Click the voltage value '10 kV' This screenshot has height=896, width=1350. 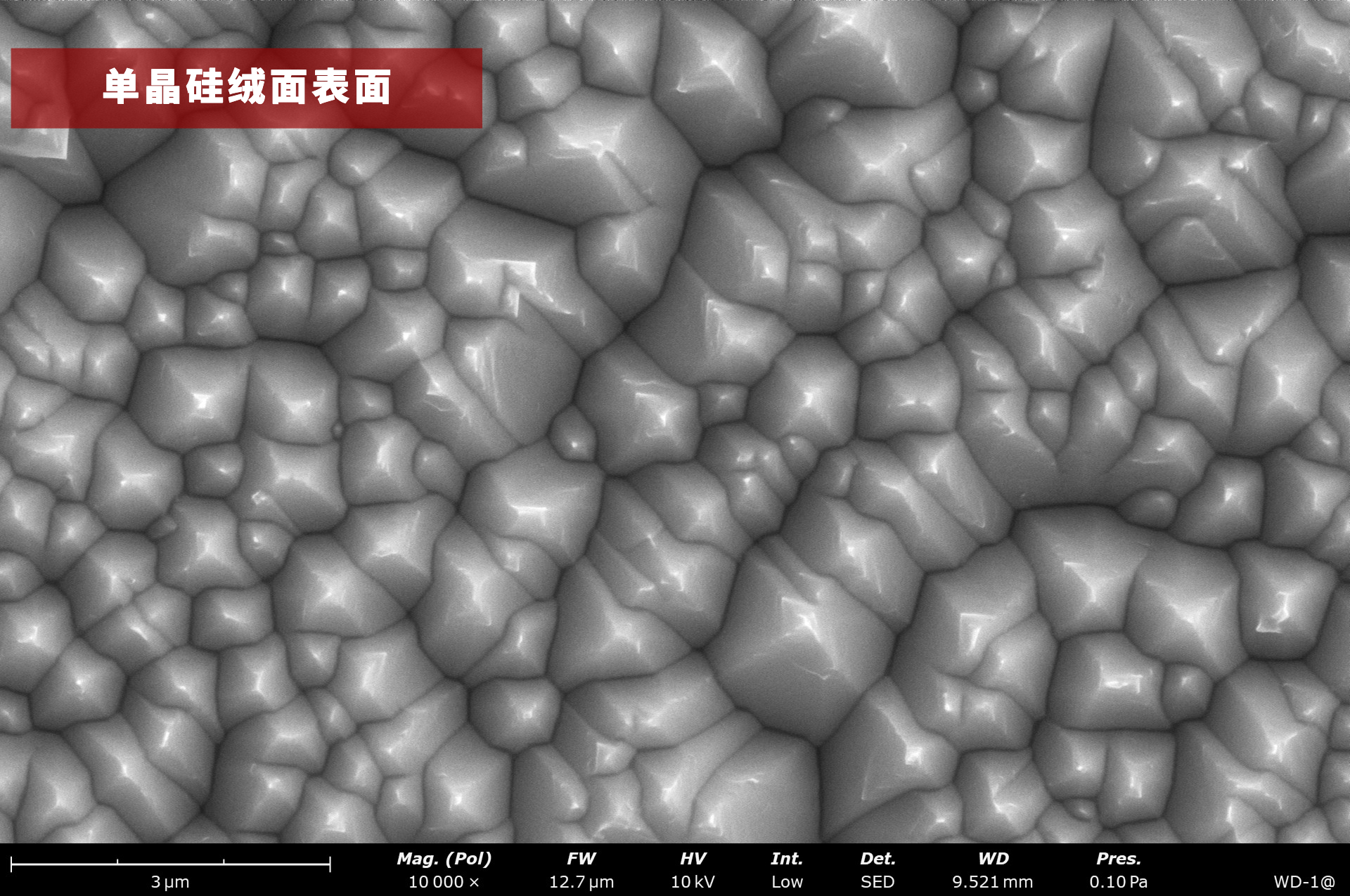pyautogui.click(x=693, y=882)
